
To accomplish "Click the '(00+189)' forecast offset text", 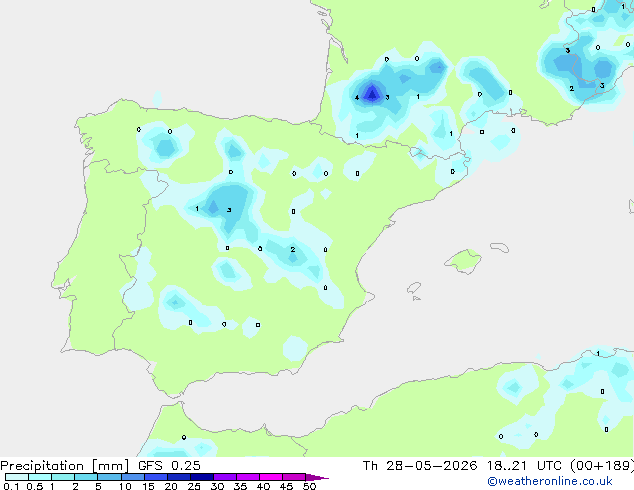I will 602,466.
